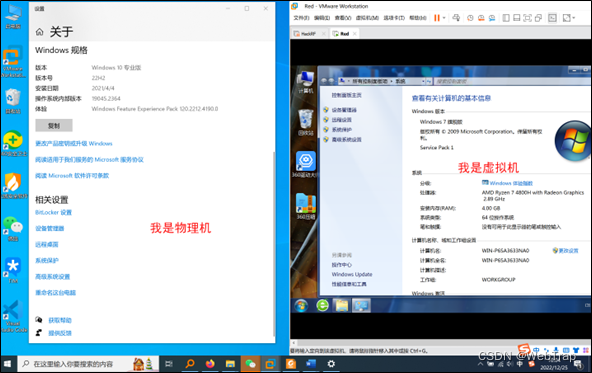The height and width of the screenshot is (373, 592).
Task: Click the Windows 体验指数 link in VM
Action: (511, 183)
